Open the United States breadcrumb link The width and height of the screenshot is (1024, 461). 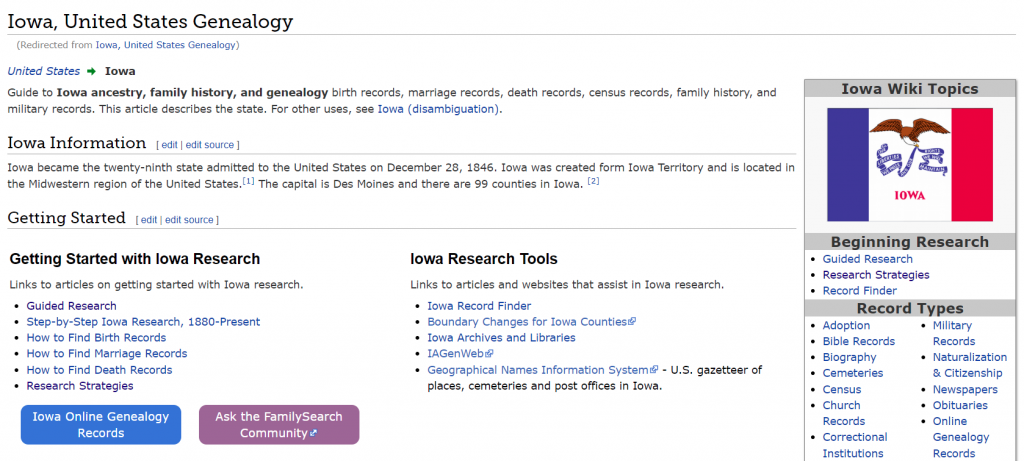point(43,71)
